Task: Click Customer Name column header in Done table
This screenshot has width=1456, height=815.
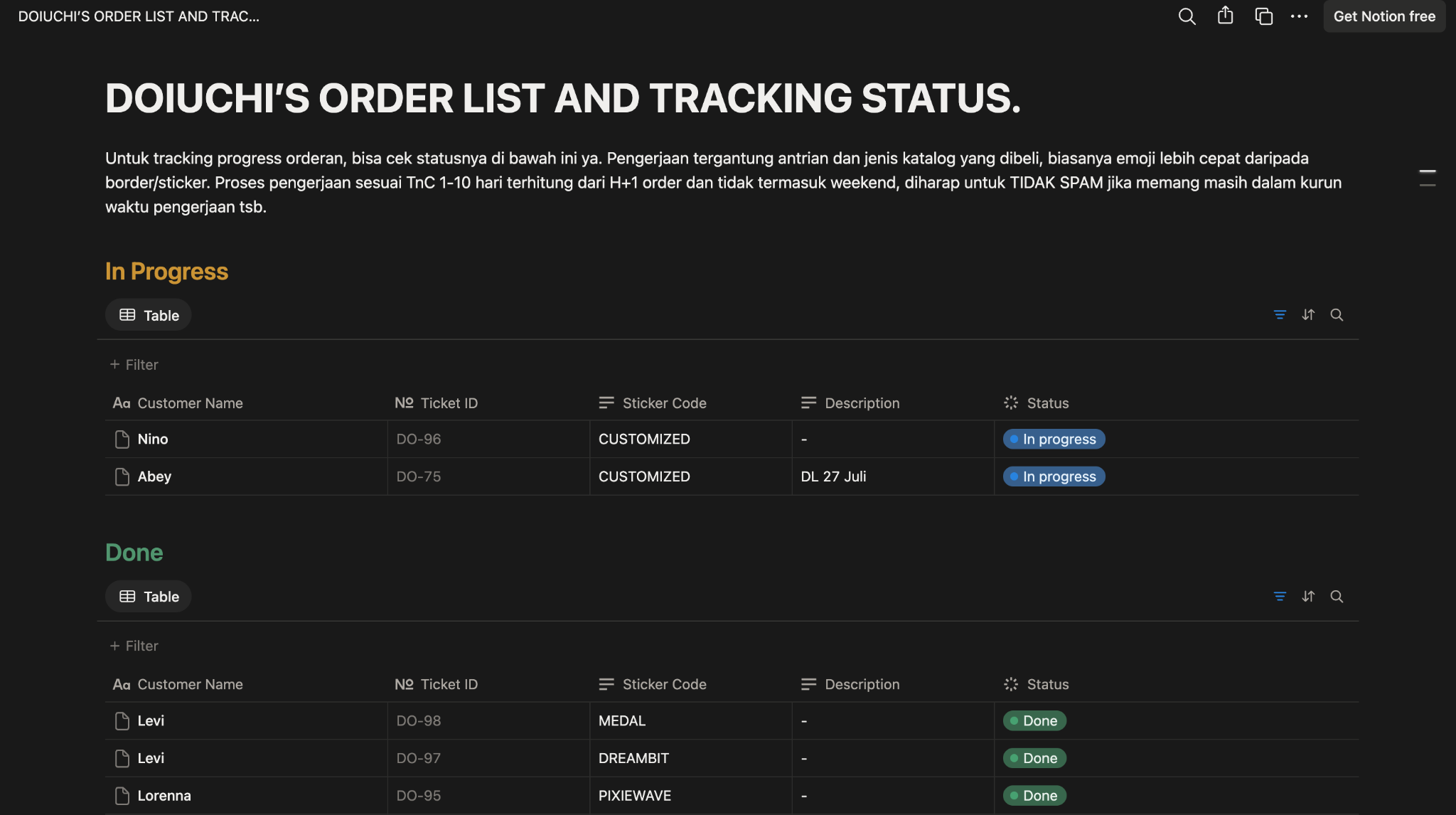Action: point(246,684)
